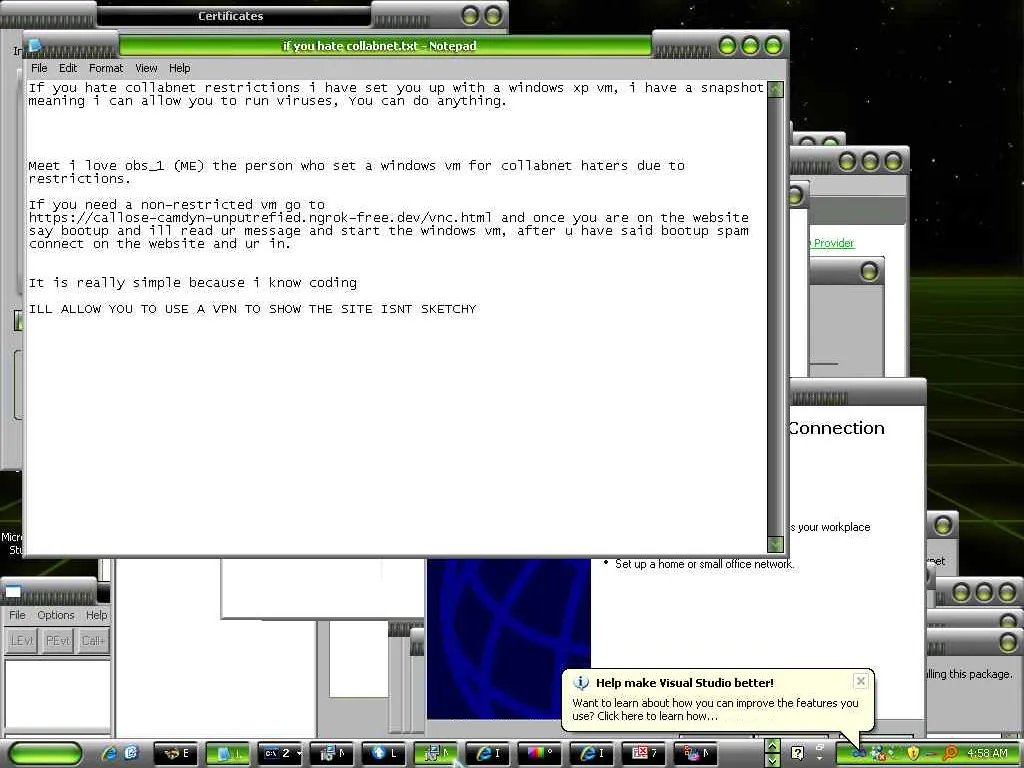Click the bottom-left window's title bar icon
1024x768 pixels.
pyautogui.click(x=13, y=593)
